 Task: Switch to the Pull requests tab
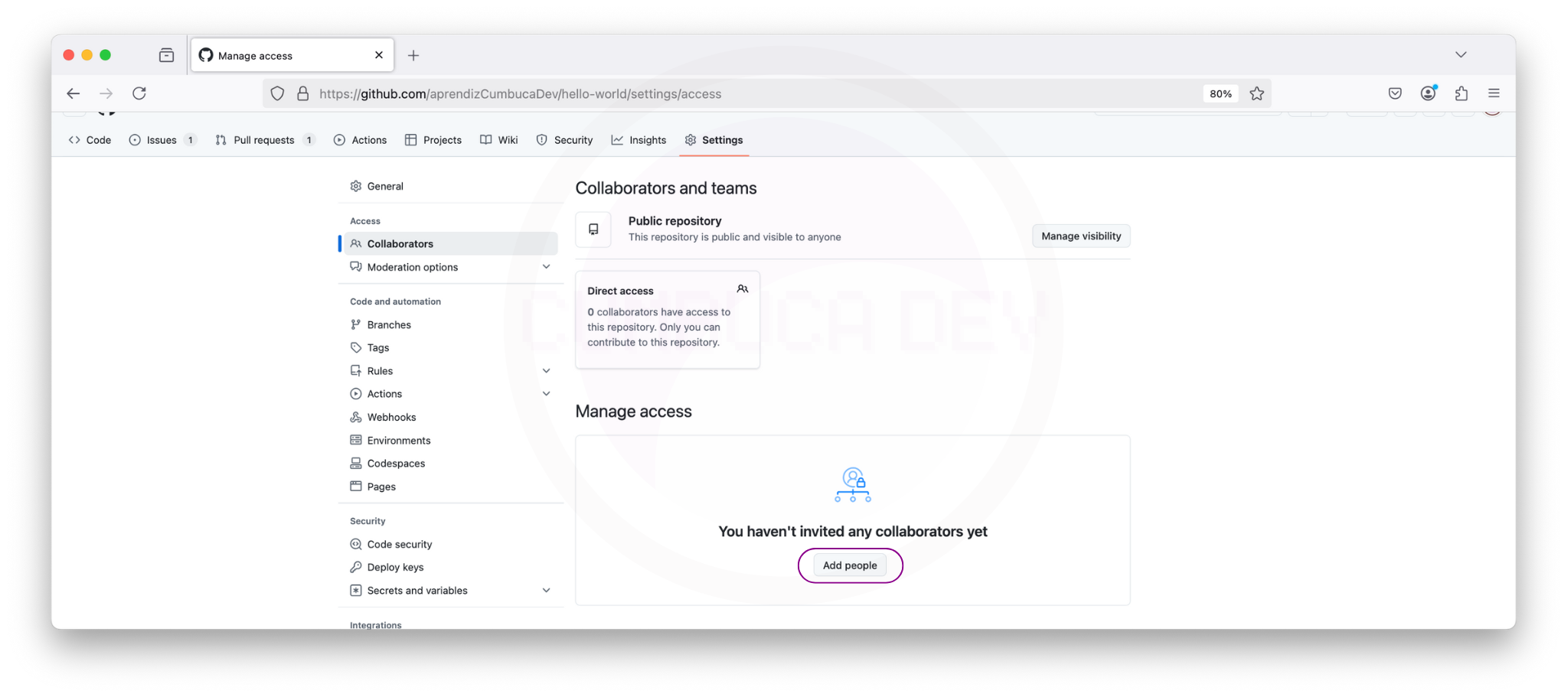263,140
